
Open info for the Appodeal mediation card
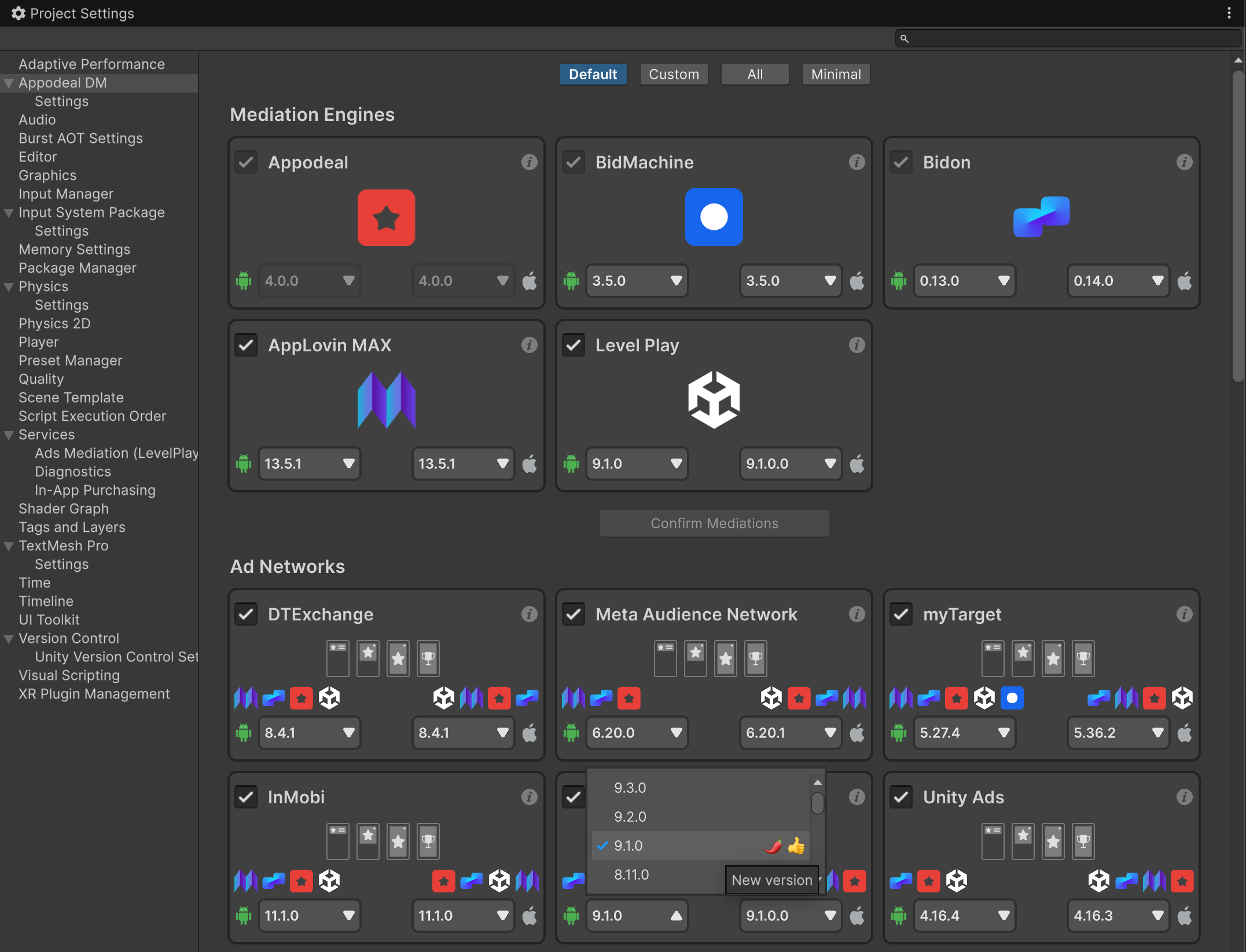[529, 162]
